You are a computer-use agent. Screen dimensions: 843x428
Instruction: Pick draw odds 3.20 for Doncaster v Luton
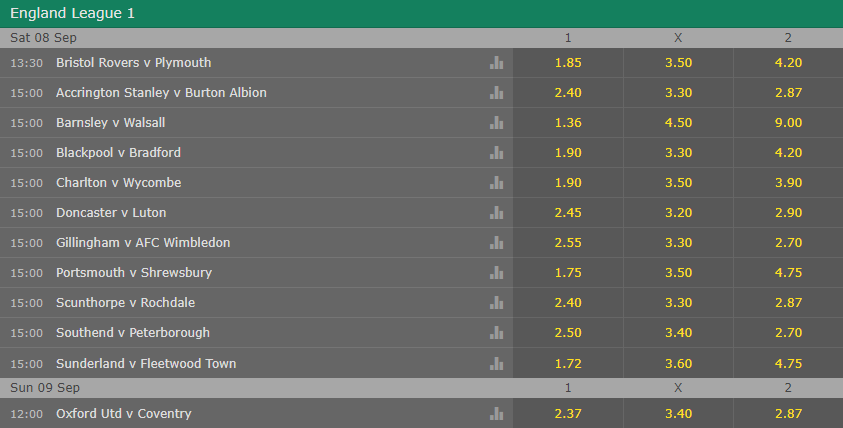678,213
